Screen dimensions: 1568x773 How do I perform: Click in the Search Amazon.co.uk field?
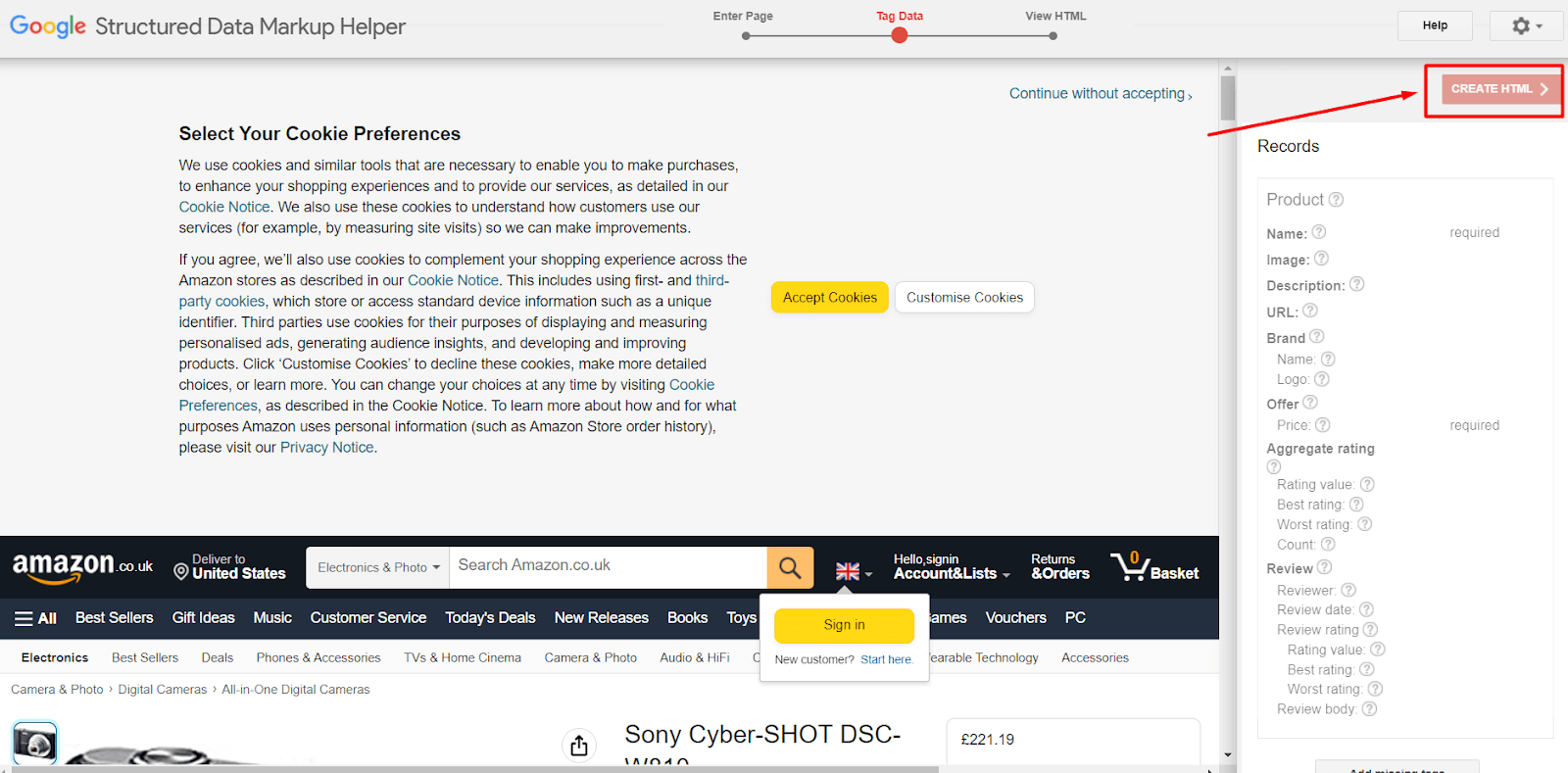coord(608,566)
